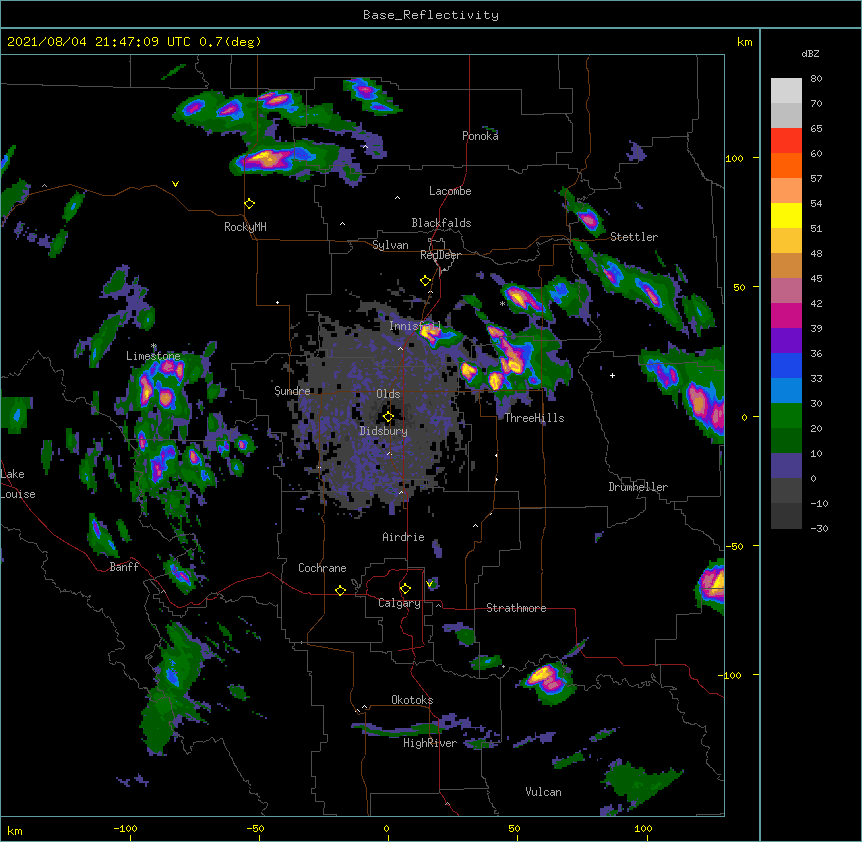Click the Blackfalds city label
Screen dimensions: 862x842
click(441, 223)
